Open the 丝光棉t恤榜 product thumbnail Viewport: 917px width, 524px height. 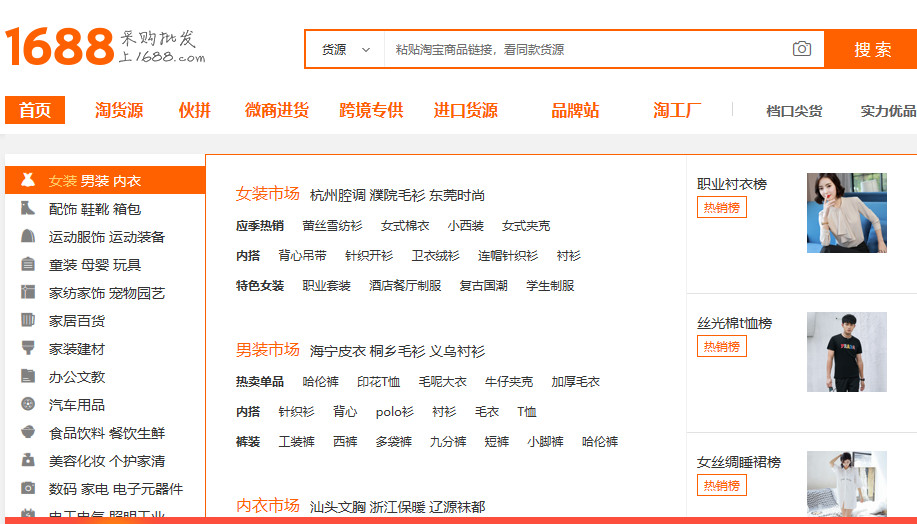[847, 352]
